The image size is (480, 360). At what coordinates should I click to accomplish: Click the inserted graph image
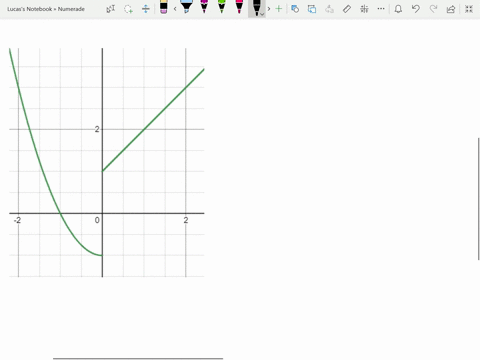(x=107, y=162)
